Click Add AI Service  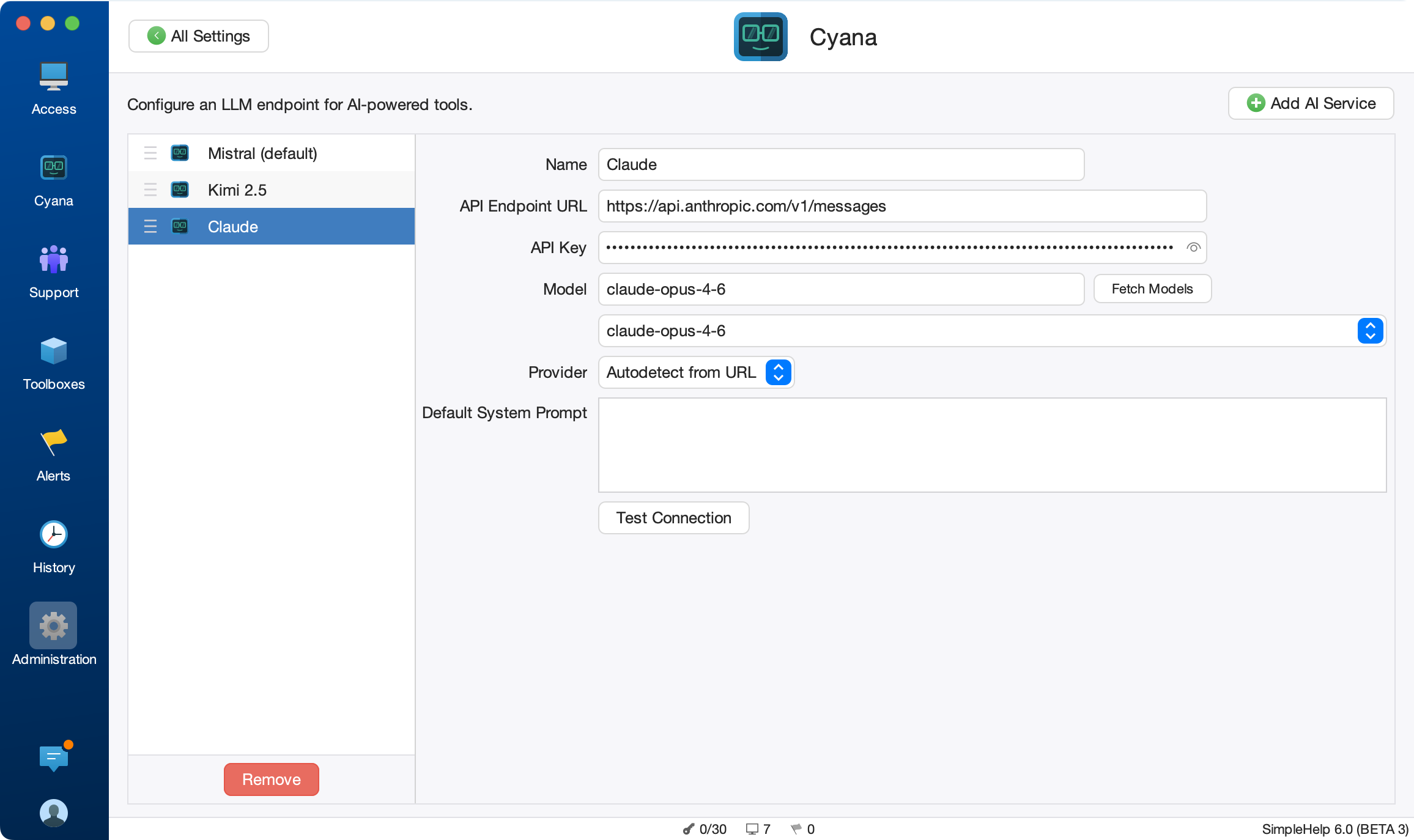click(x=1311, y=103)
